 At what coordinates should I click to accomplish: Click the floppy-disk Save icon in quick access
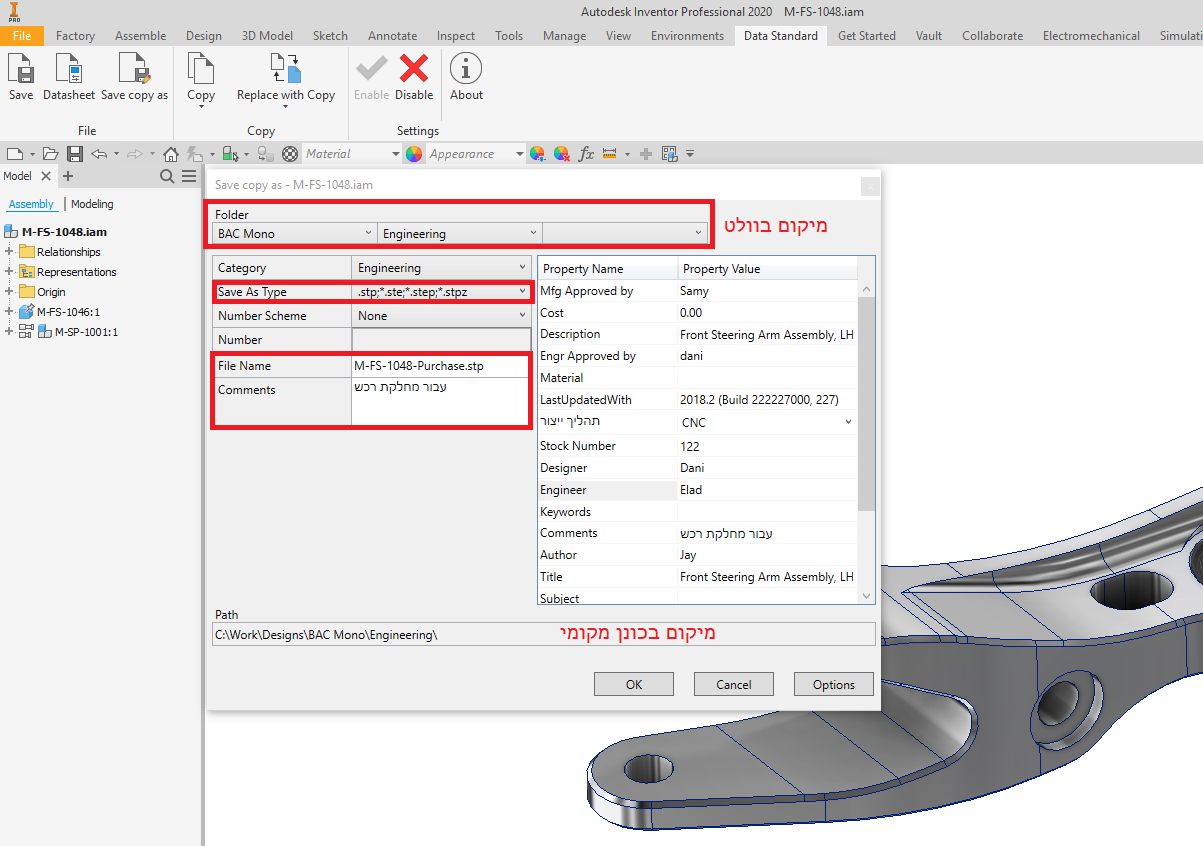tap(75, 154)
